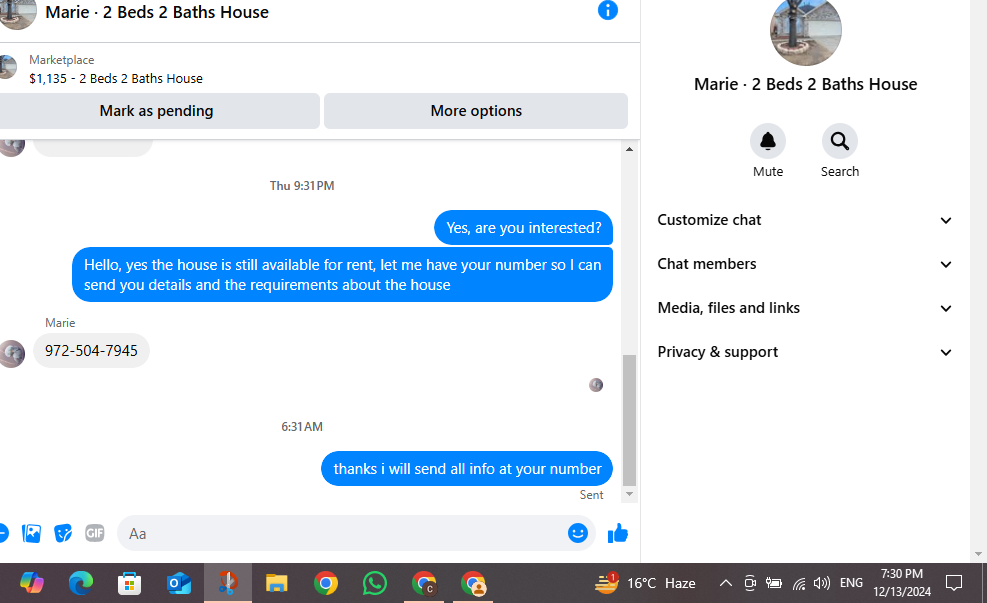Expand Privacy & support section
This screenshot has height=603, width=987.
pos(805,352)
